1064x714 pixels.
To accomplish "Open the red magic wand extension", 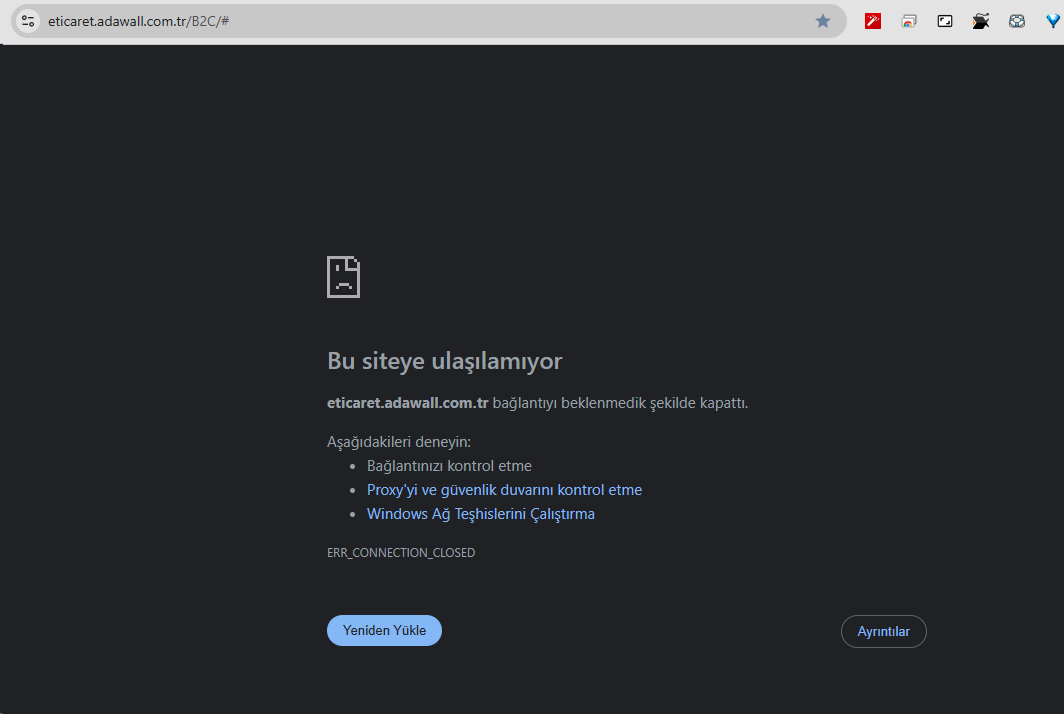I will click(x=873, y=21).
